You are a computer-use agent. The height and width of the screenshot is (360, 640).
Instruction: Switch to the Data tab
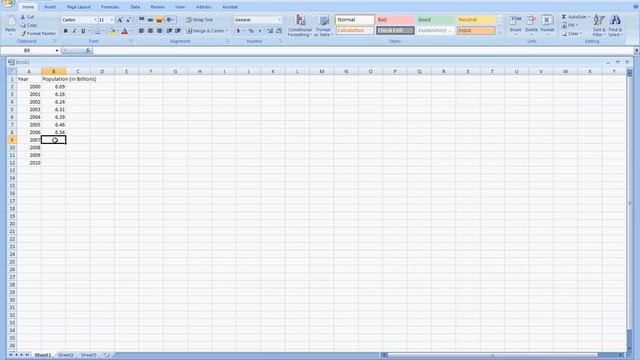135,7
